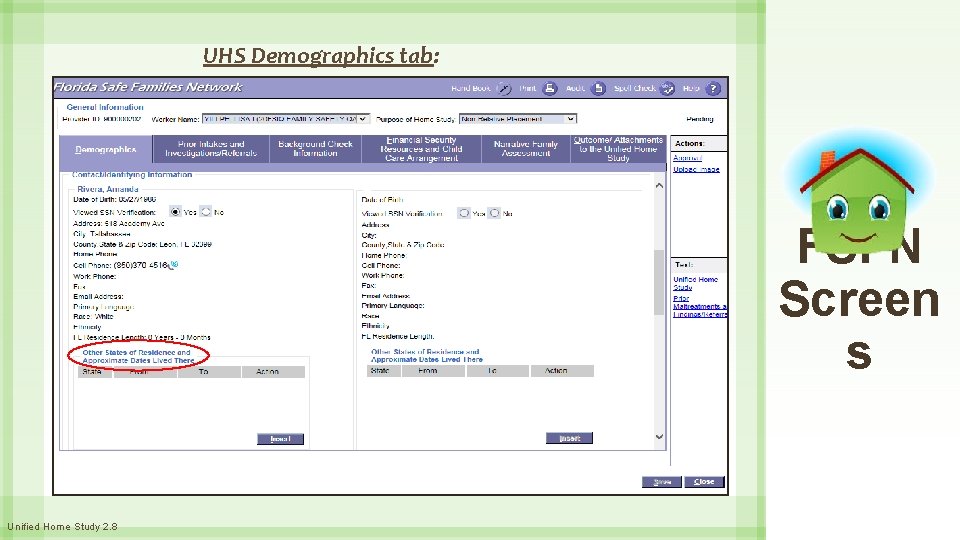The image size is (960, 540).
Task: Click the FL Residence Length value for Amanda
Action: (179, 337)
